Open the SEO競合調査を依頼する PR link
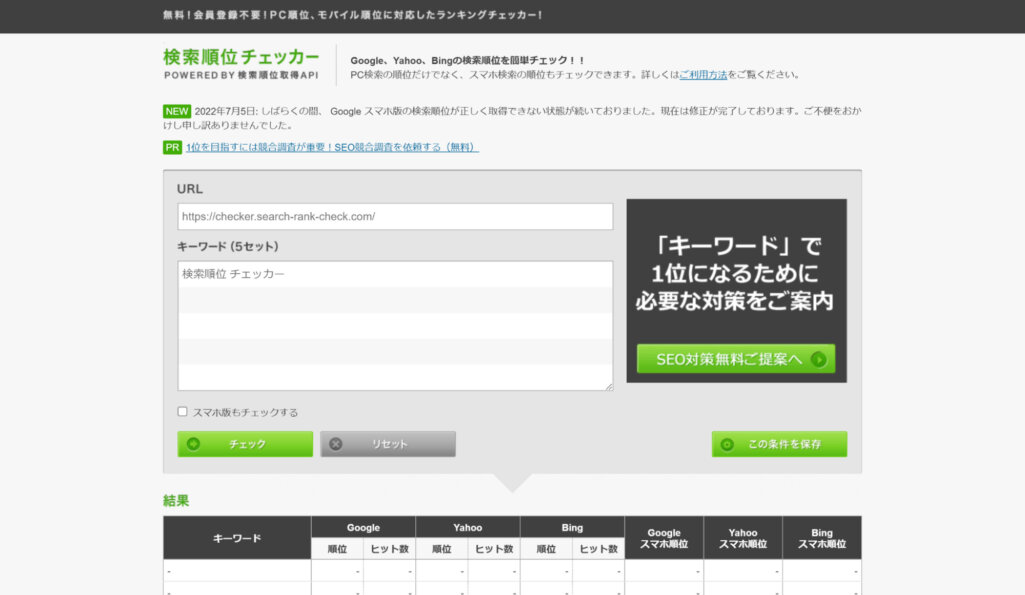This screenshot has height=595, width=1025. point(332,148)
